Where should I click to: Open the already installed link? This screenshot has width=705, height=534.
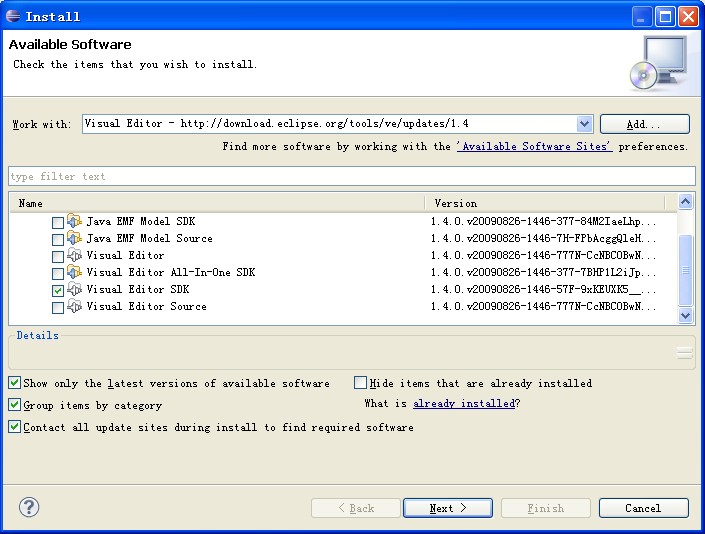464,403
